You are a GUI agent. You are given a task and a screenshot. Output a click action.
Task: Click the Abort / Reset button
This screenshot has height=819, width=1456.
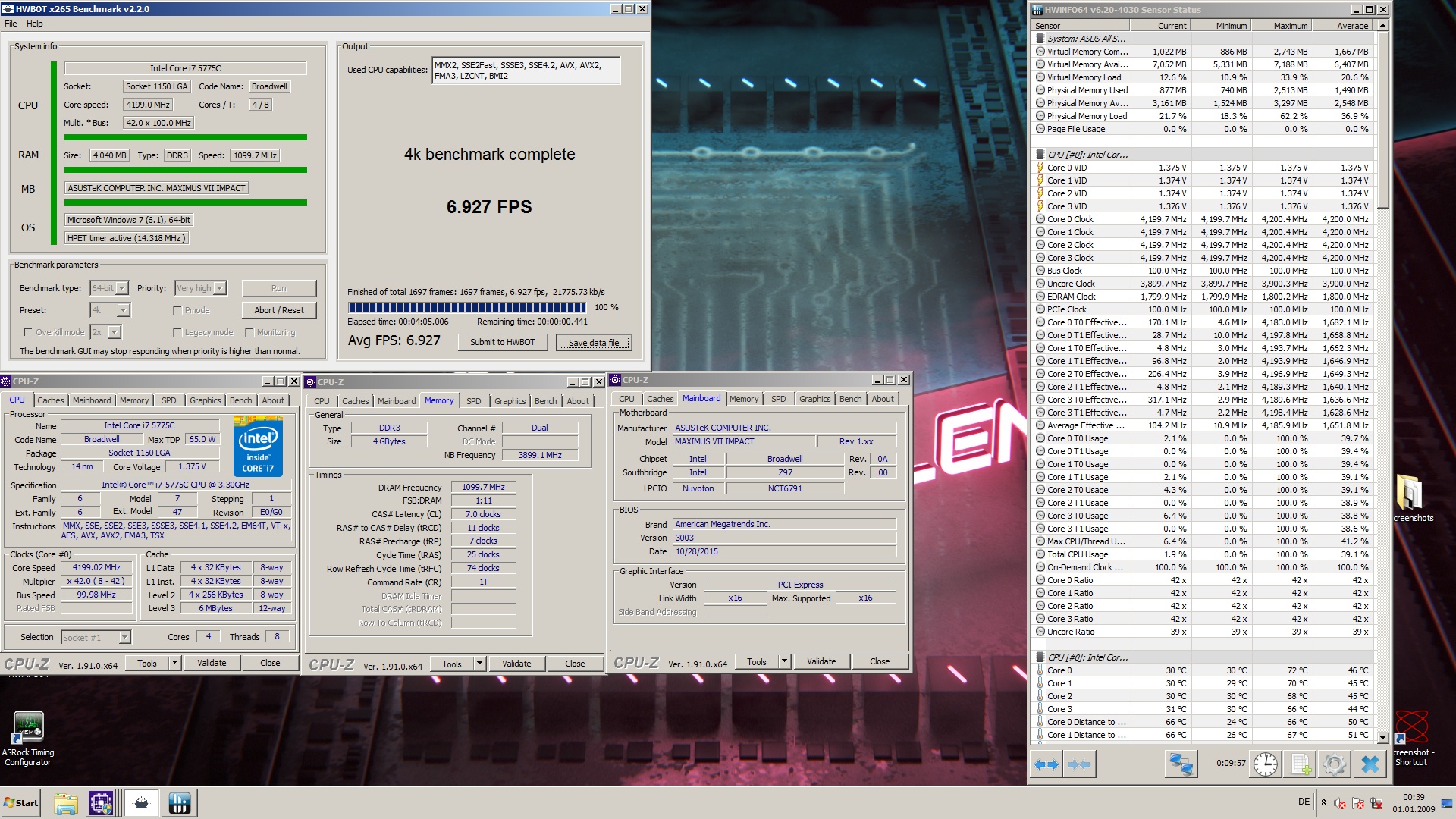(x=279, y=310)
